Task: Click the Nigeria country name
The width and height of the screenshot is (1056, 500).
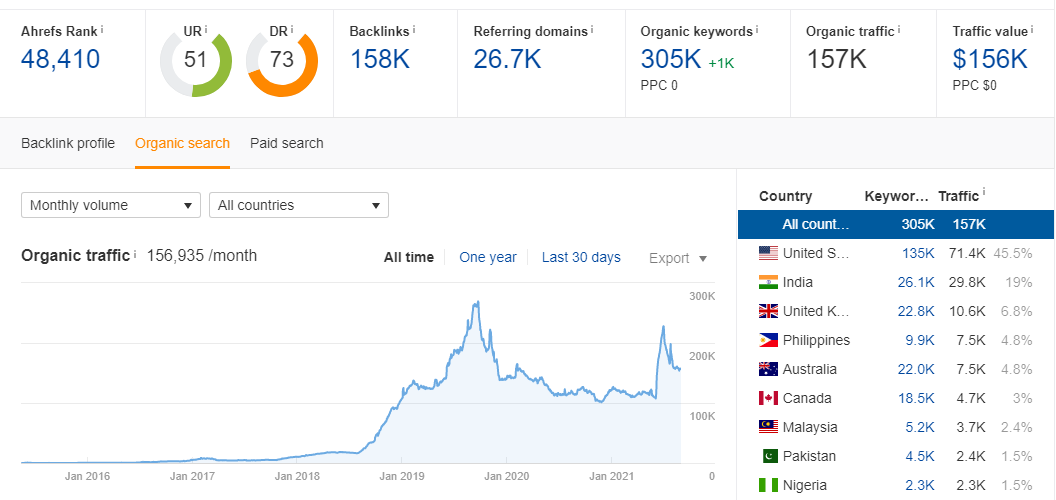Action: [805, 485]
